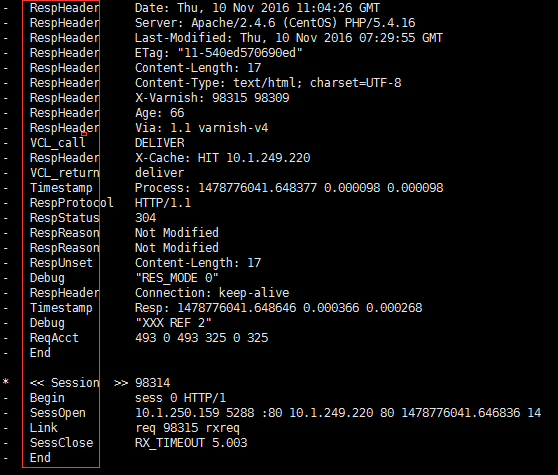This screenshot has width=558, height=475.
Task: Click the Debug "RES_MODE 0" text
Action: 177,278
